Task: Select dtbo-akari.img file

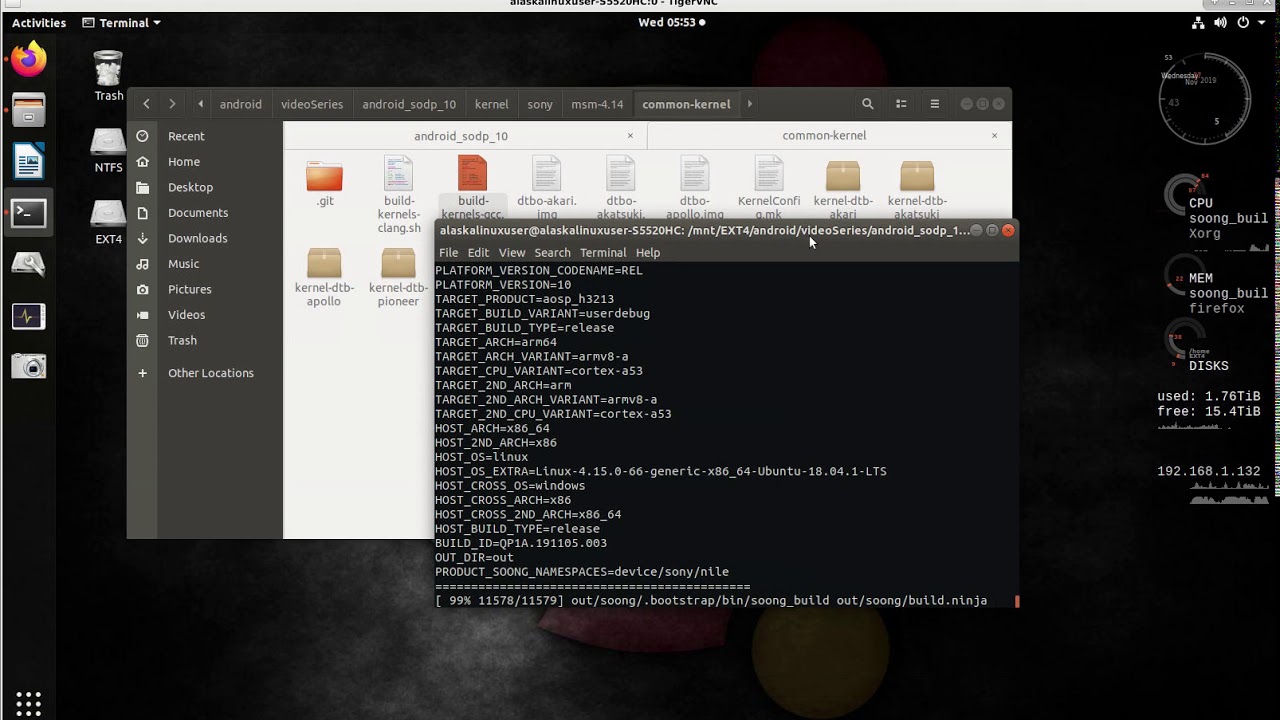Action: 546,189
